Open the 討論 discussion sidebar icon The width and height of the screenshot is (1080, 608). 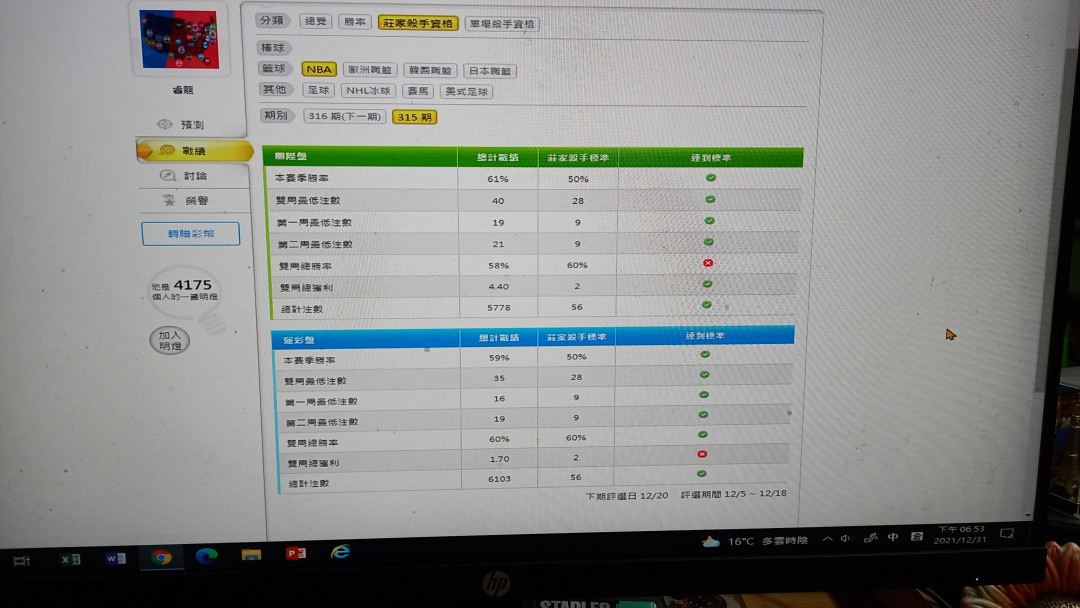point(168,176)
